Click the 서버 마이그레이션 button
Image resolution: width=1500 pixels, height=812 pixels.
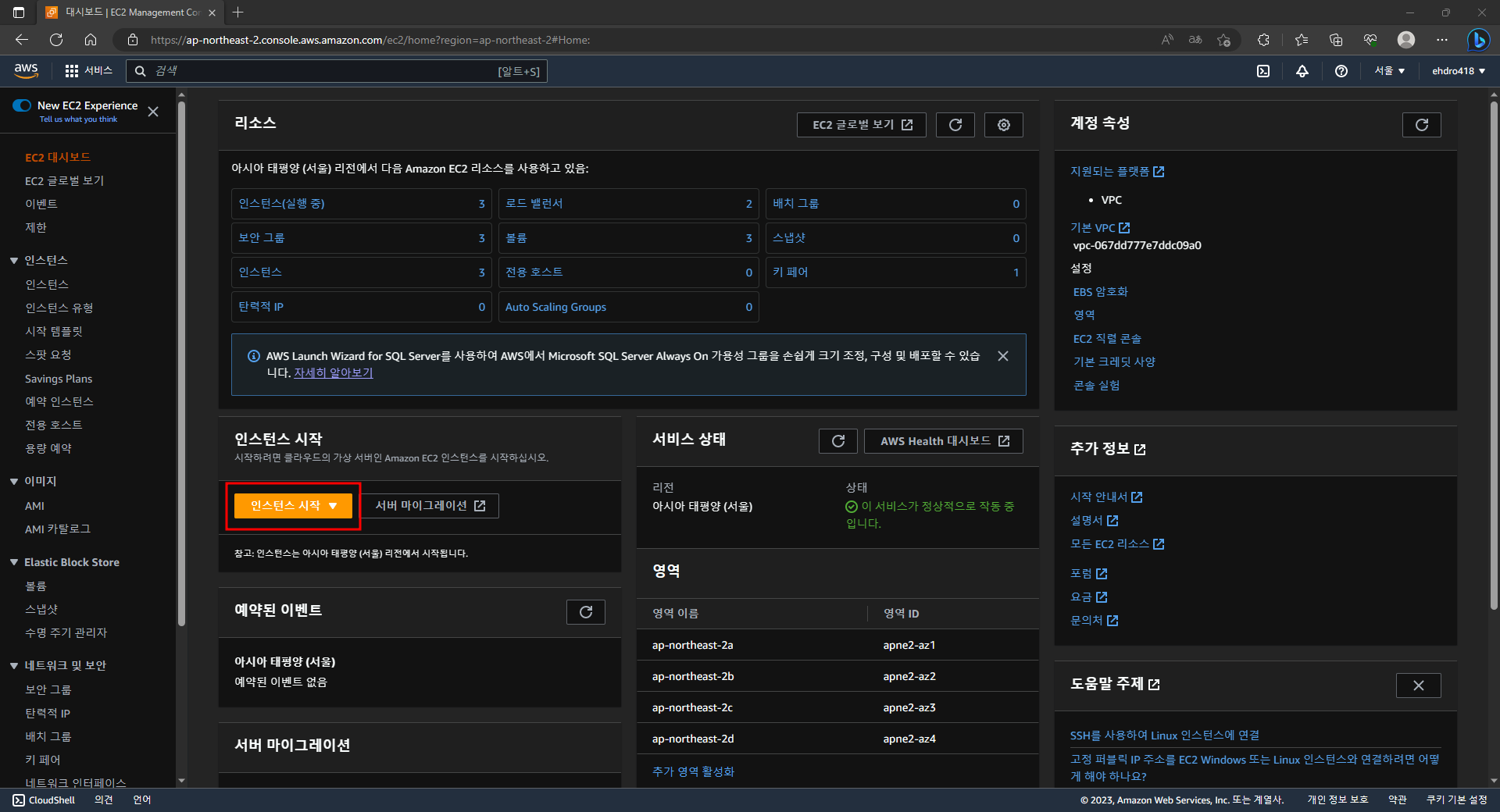tap(430, 506)
